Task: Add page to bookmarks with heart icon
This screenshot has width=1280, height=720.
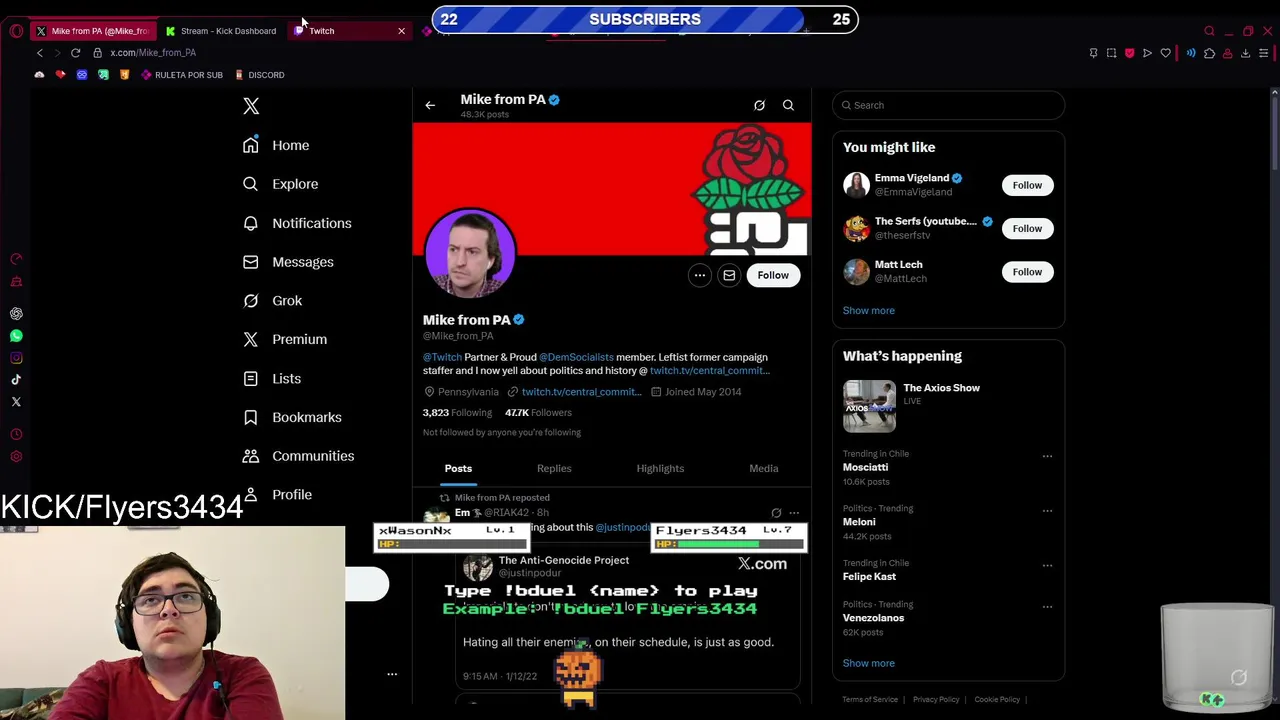Action: coord(1166,53)
